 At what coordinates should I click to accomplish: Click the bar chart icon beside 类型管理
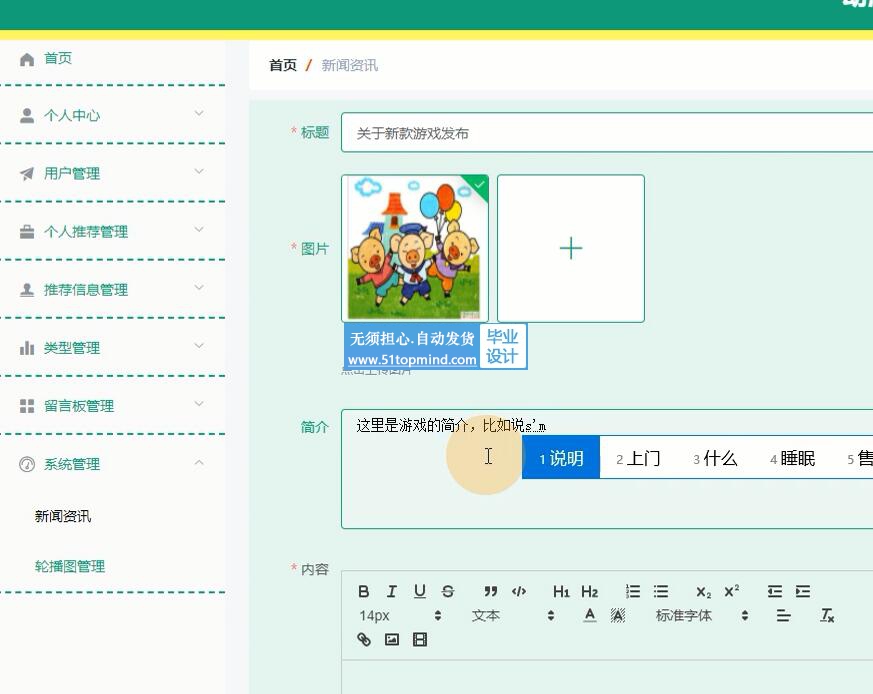coord(27,348)
